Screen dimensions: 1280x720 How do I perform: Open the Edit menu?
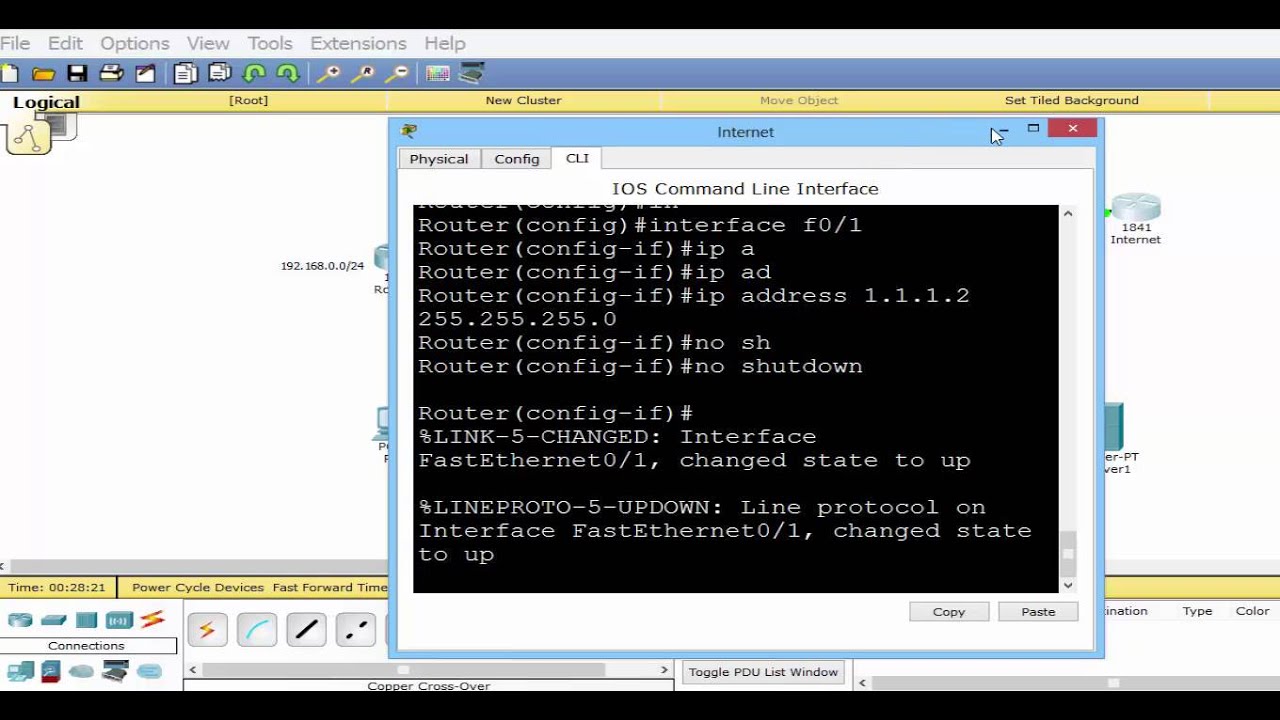click(65, 43)
